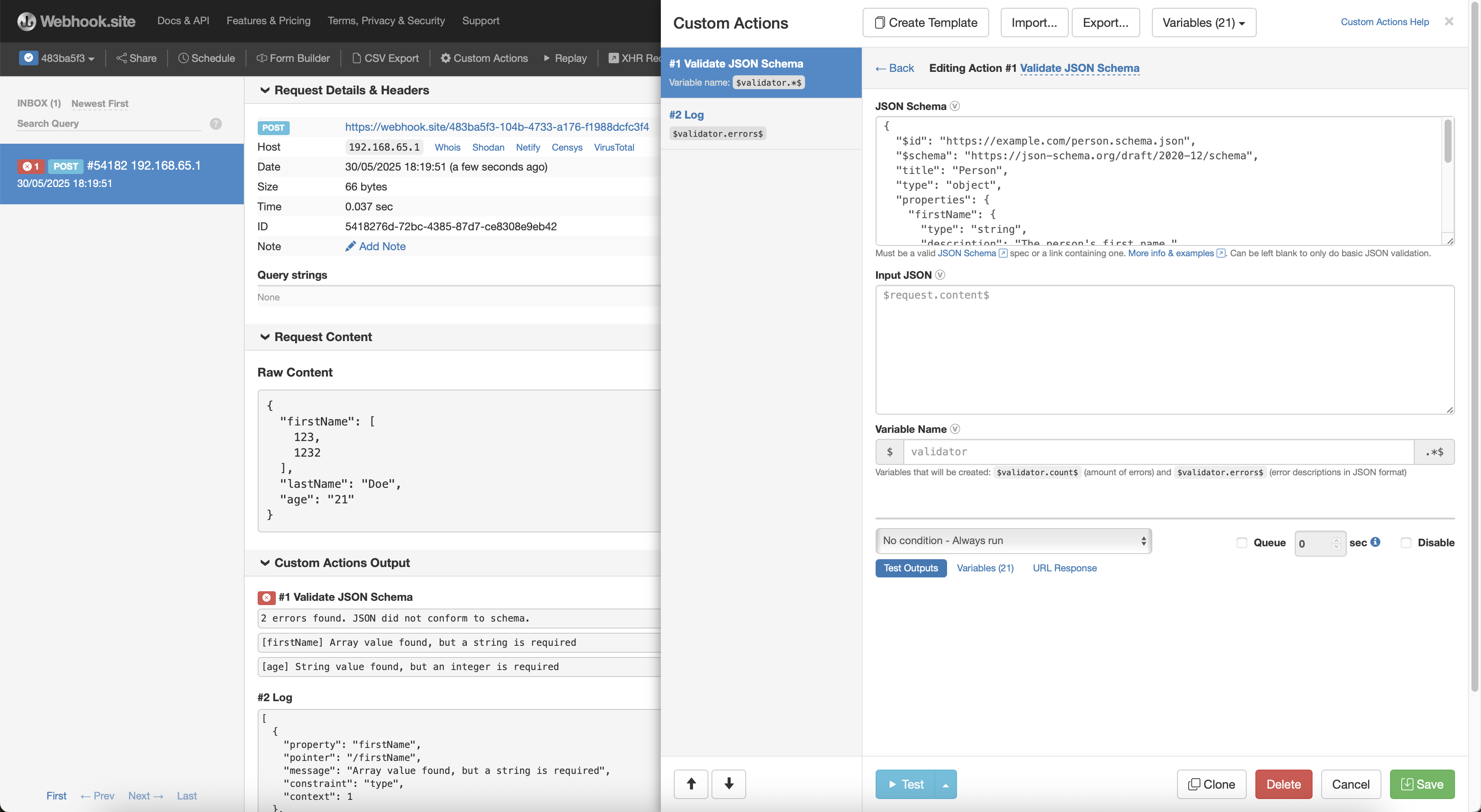Click the Cancel button
The height and width of the screenshot is (812, 1481).
[1351, 784]
